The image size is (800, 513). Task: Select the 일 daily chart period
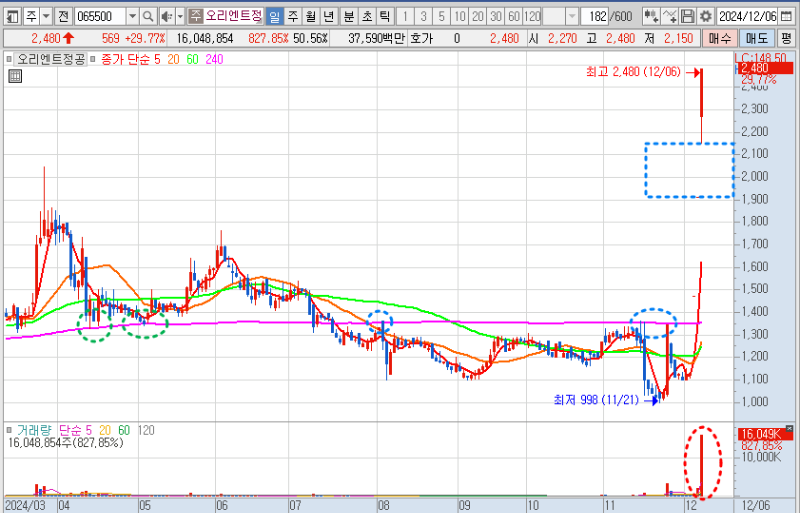tap(274, 17)
